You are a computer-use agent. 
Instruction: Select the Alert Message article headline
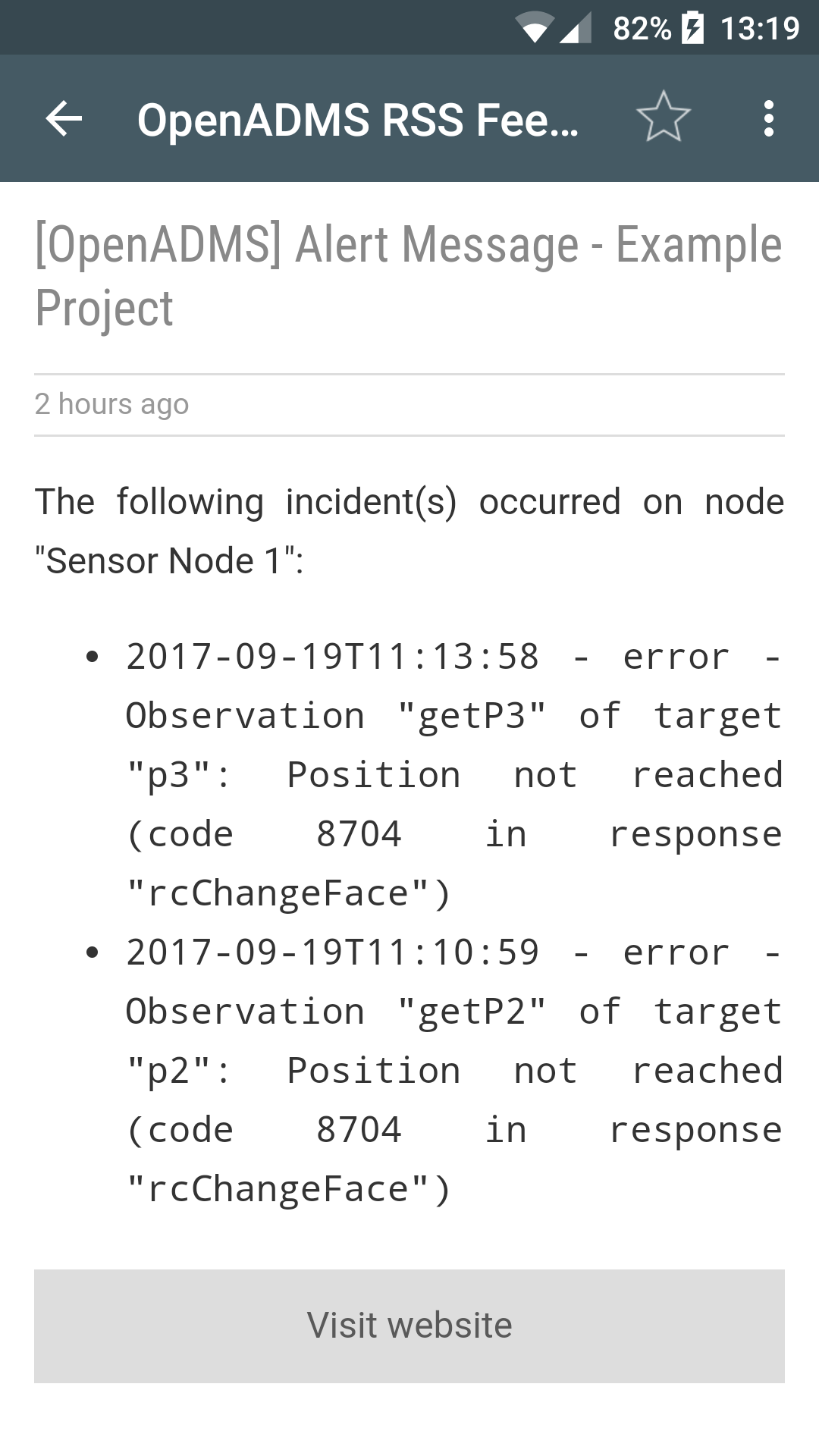(409, 276)
